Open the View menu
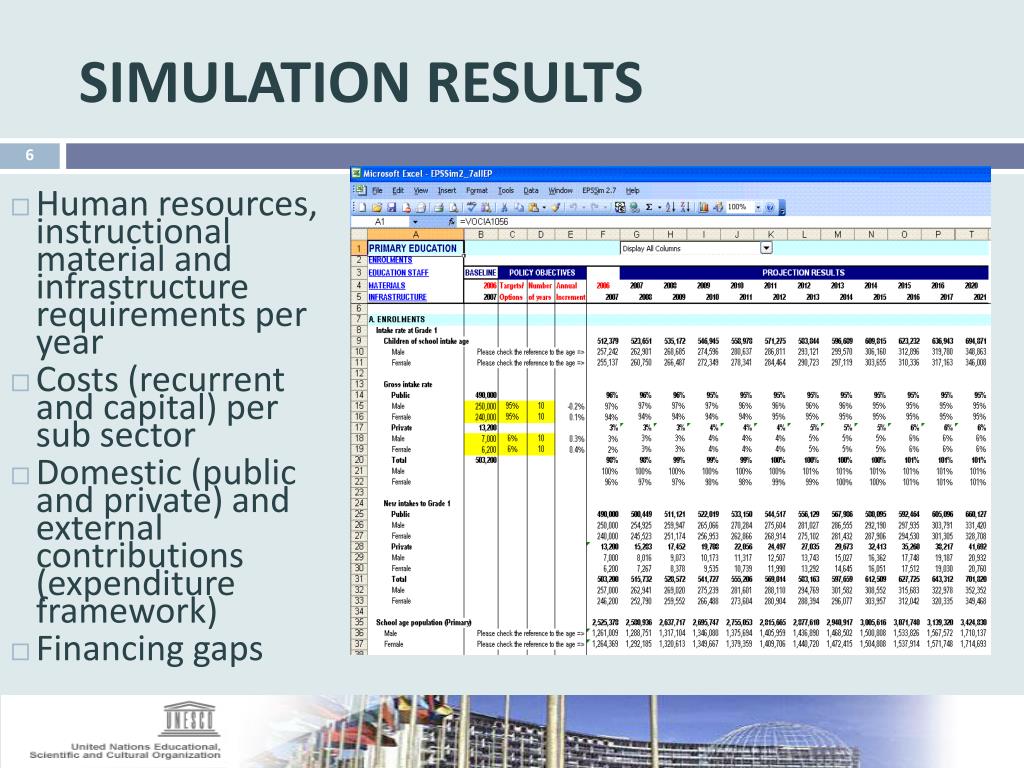 [x=421, y=191]
